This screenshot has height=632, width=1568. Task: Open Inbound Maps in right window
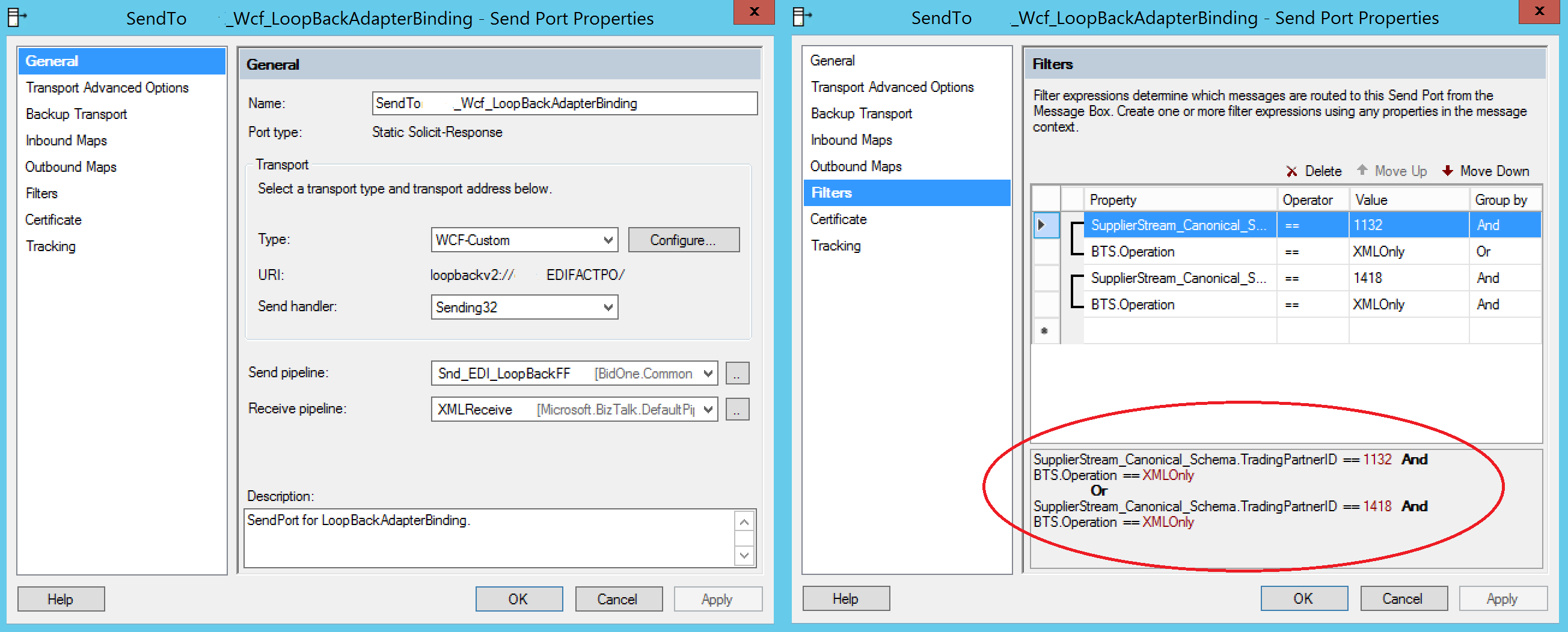click(x=851, y=140)
